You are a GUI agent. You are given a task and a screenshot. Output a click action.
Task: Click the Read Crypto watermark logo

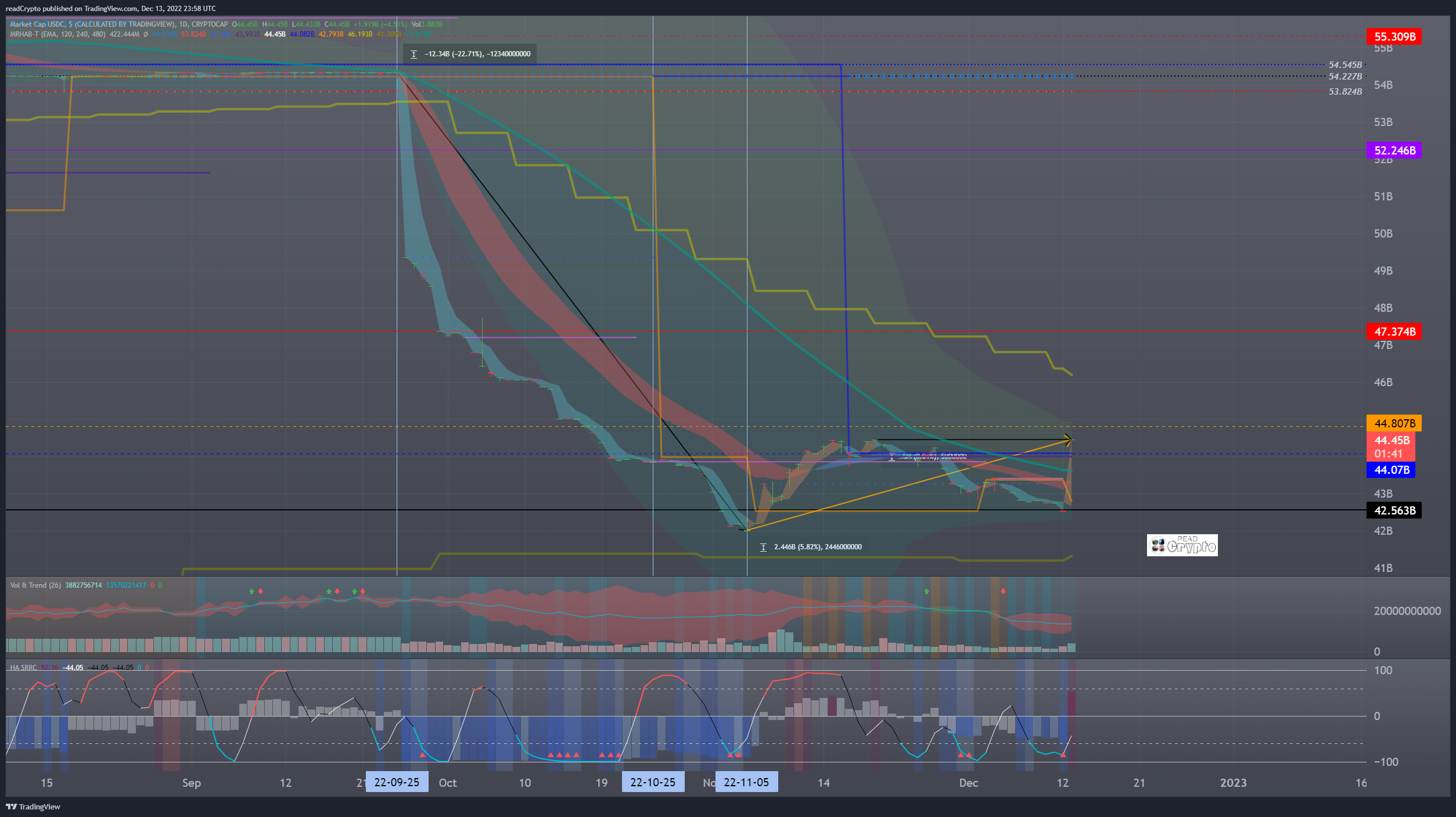click(1182, 545)
